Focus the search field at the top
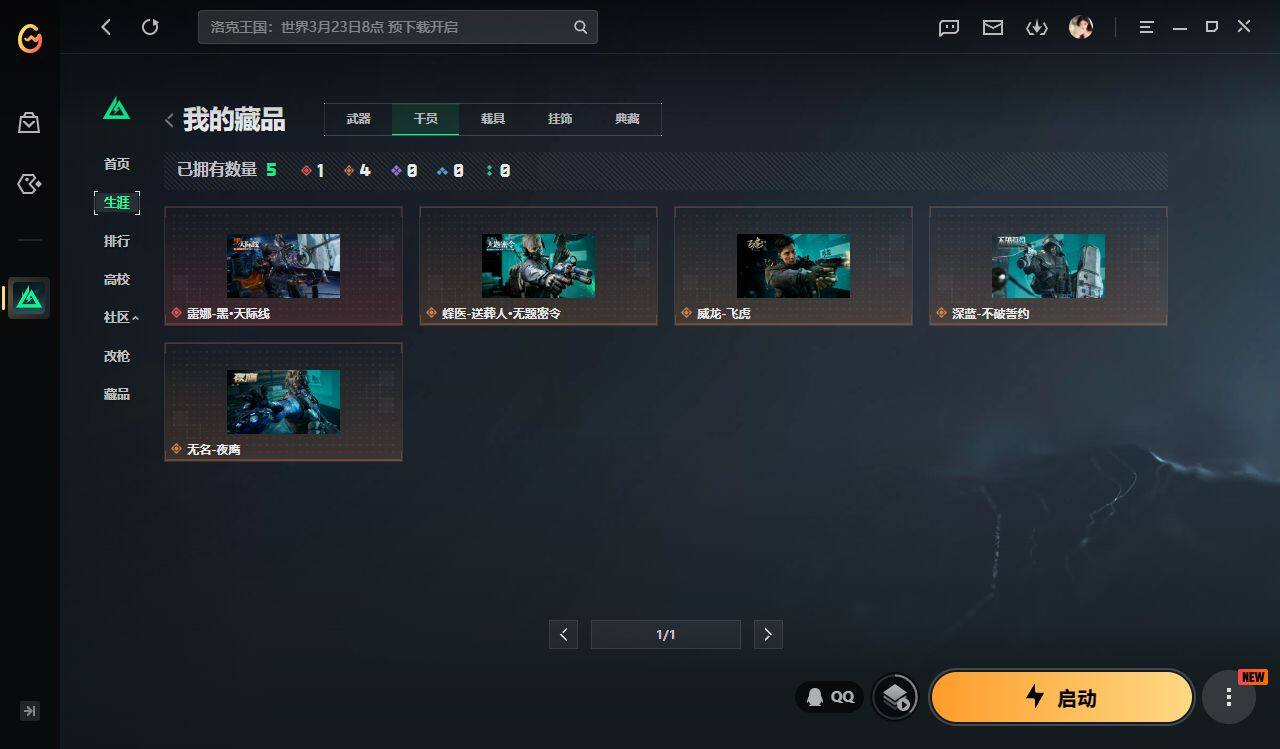1280x749 pixels. coord(398,27)
